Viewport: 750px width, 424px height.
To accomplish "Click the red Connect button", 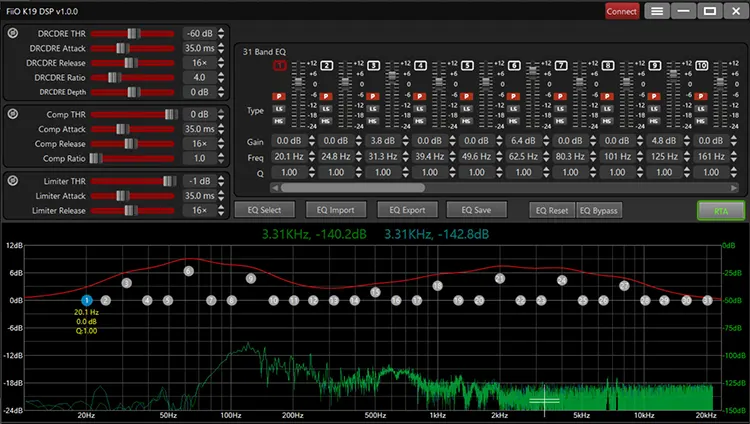I will 622,11.
